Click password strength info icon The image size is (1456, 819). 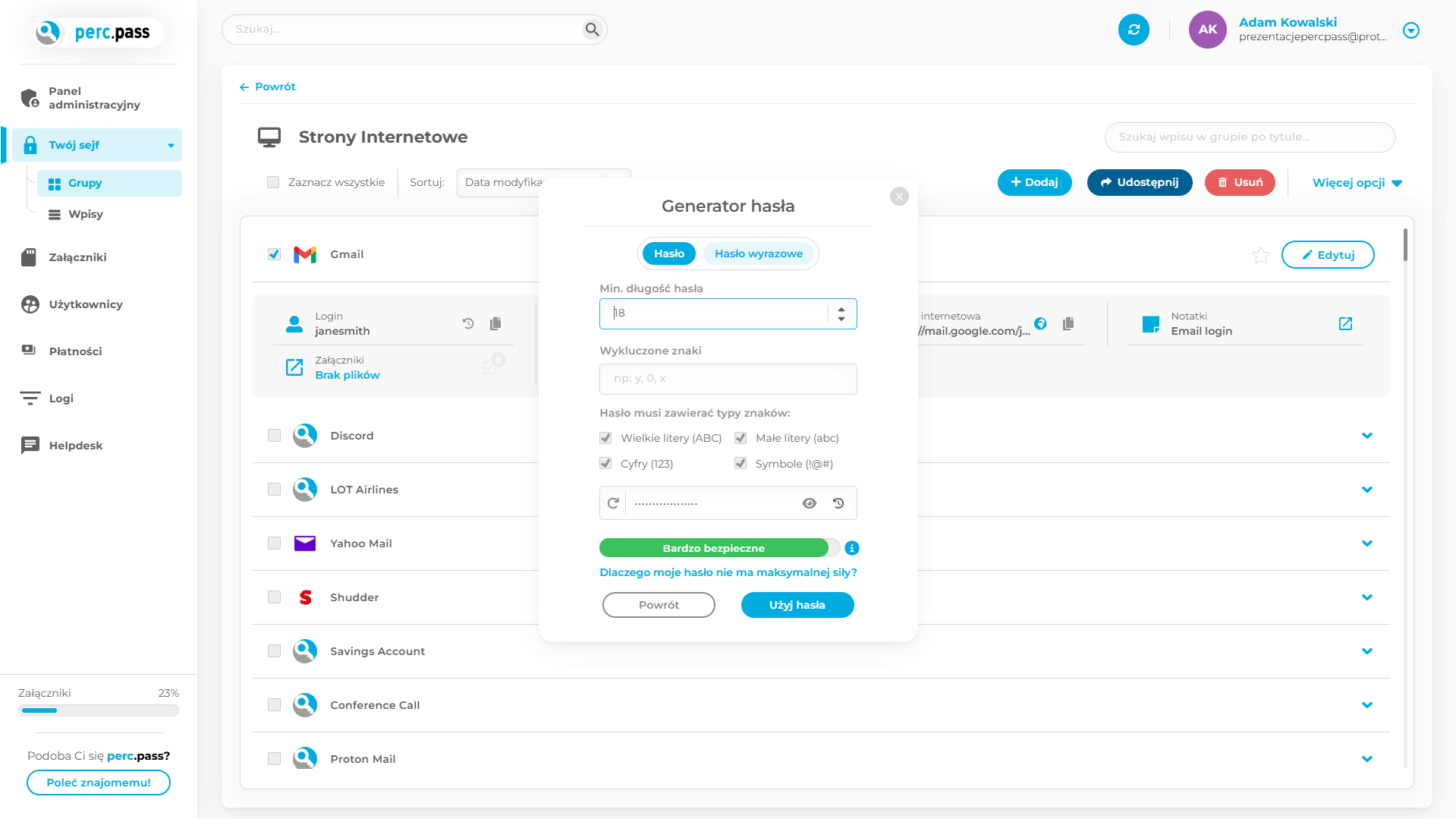[852, 548]
